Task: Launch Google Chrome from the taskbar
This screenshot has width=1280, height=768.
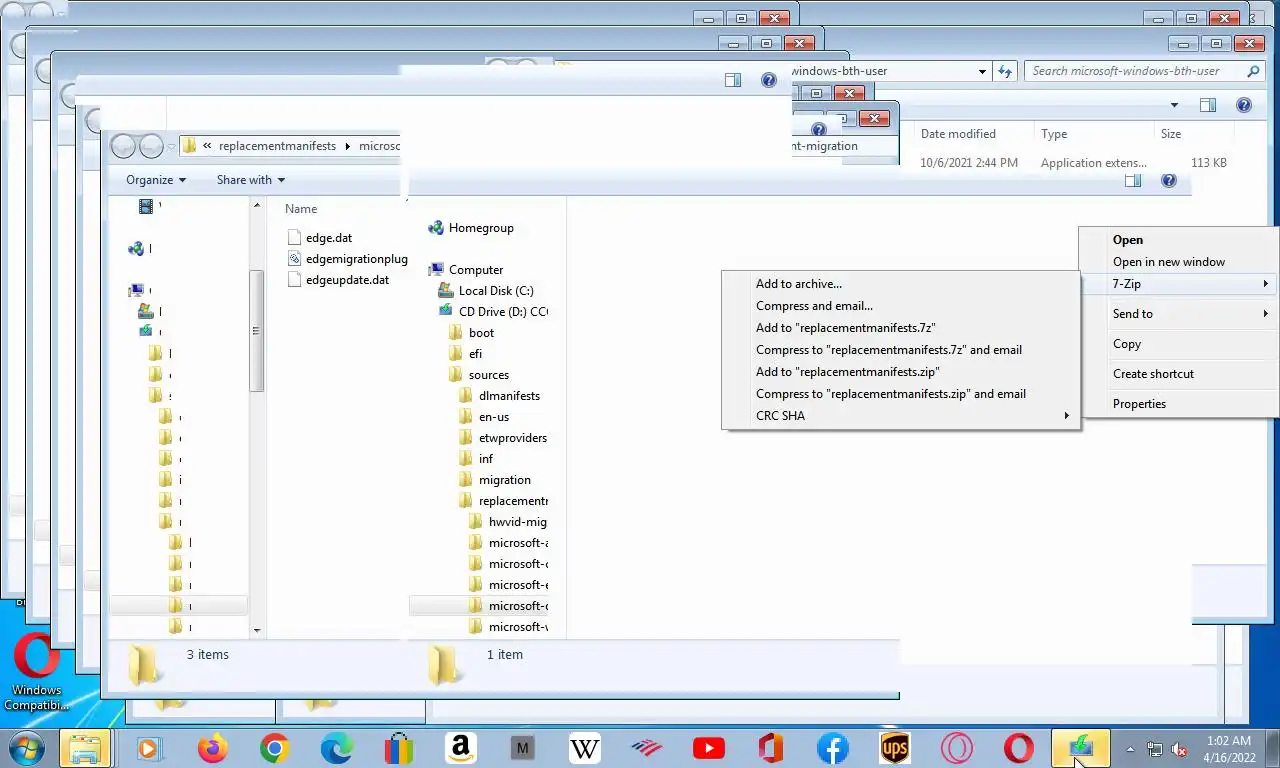Action: click(x=274, y=748)
